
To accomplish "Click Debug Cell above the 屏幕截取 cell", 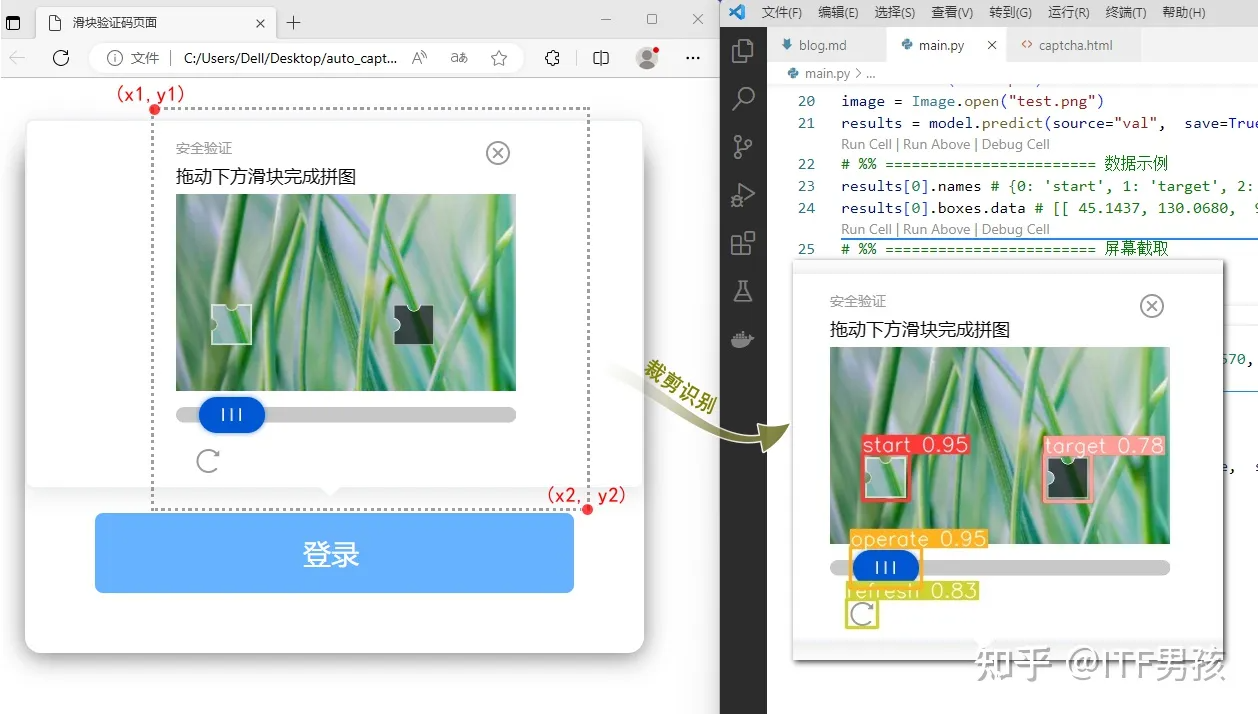I will coord(1016,229).
